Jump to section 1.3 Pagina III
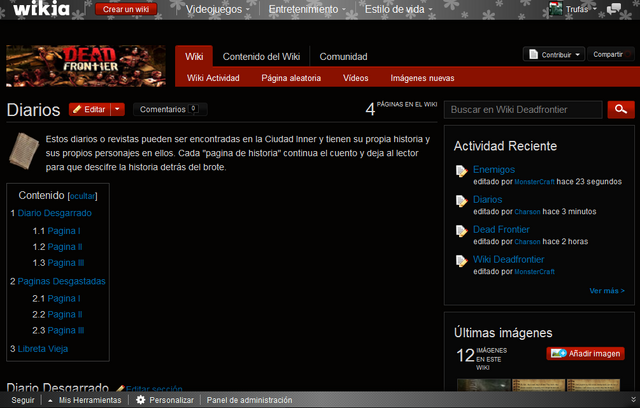The image size is (640, 408). (x=66, y=263)
